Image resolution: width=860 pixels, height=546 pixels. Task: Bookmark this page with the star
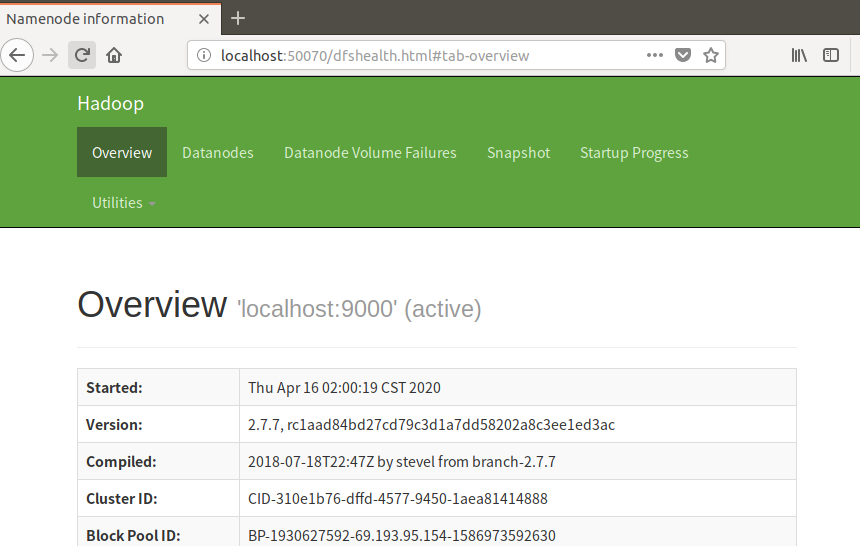711,55
